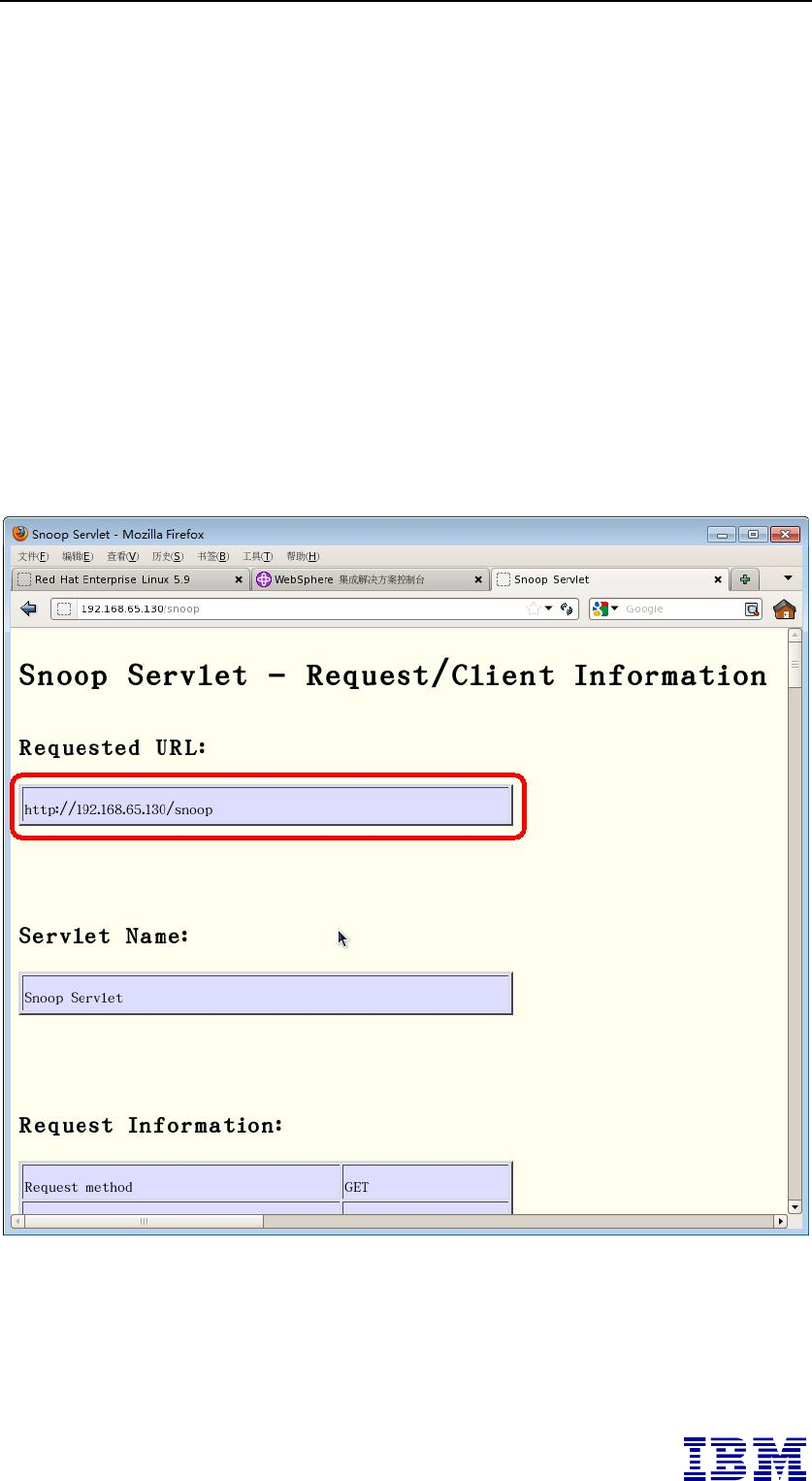Image resolution: width=812 pixels, height=1481 pixels.
Task: Open the address bar history dropdown
Action: coord(548,609)
